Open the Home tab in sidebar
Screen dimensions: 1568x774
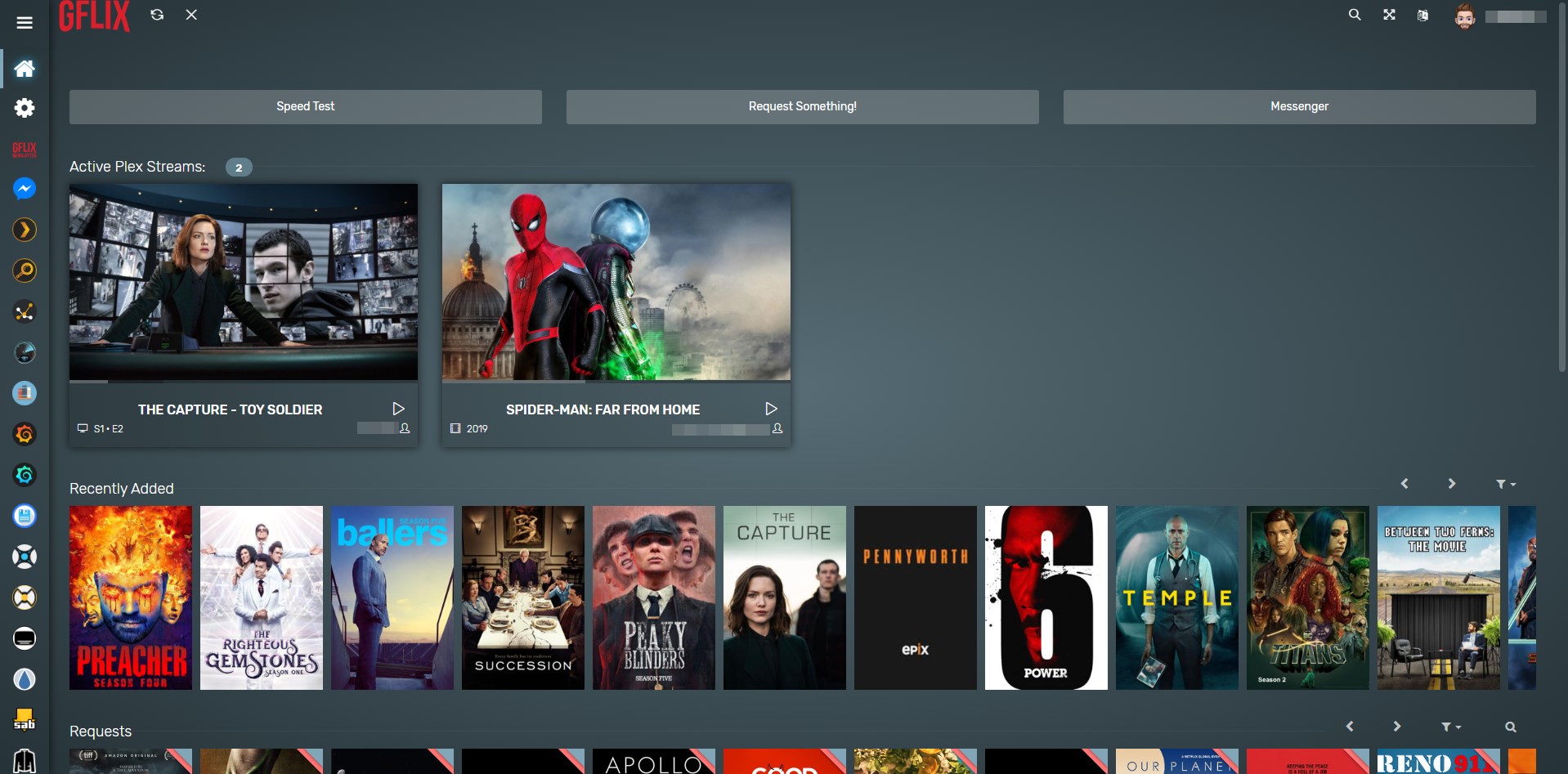pyautogui.click(x=25, y=69)
